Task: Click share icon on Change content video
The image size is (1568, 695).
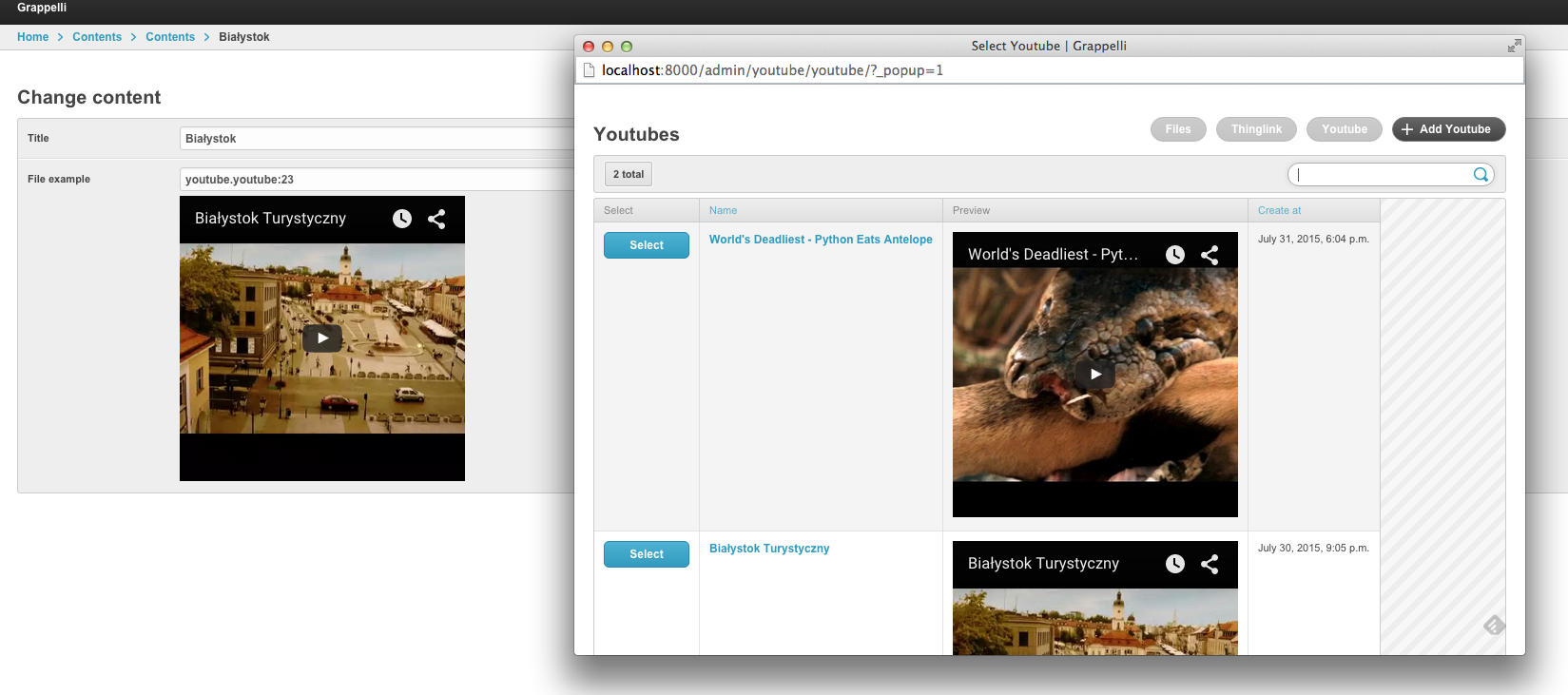Action: 436,219
